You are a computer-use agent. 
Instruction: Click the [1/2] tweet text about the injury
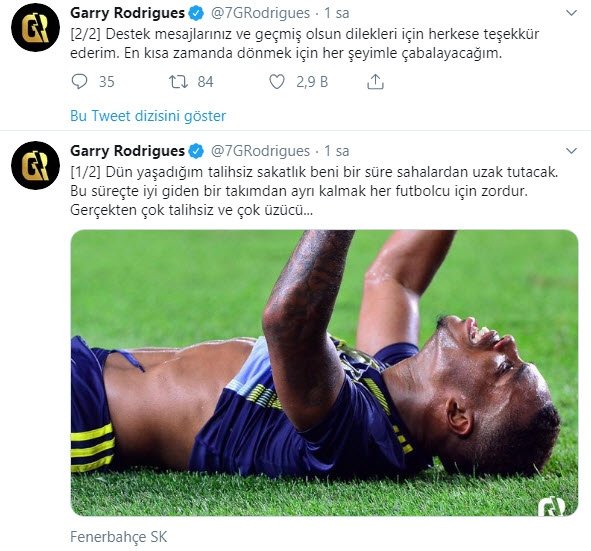pyautogui.click(x=314, y=191)
